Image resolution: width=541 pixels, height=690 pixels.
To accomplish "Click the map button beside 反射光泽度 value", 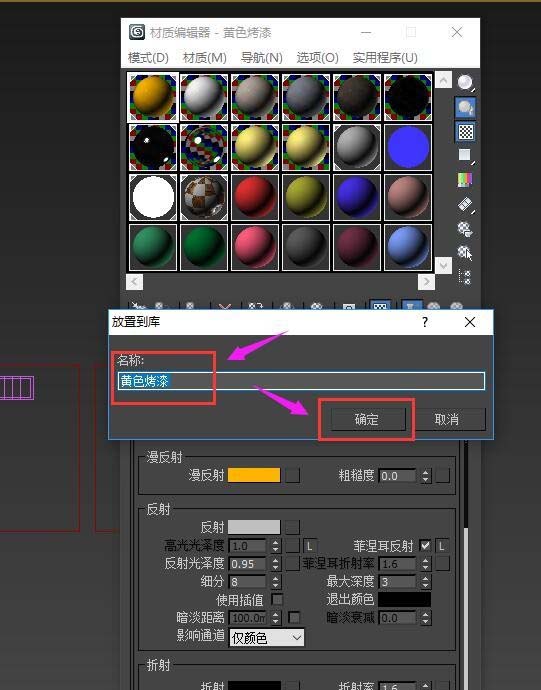I will [293, 564].
